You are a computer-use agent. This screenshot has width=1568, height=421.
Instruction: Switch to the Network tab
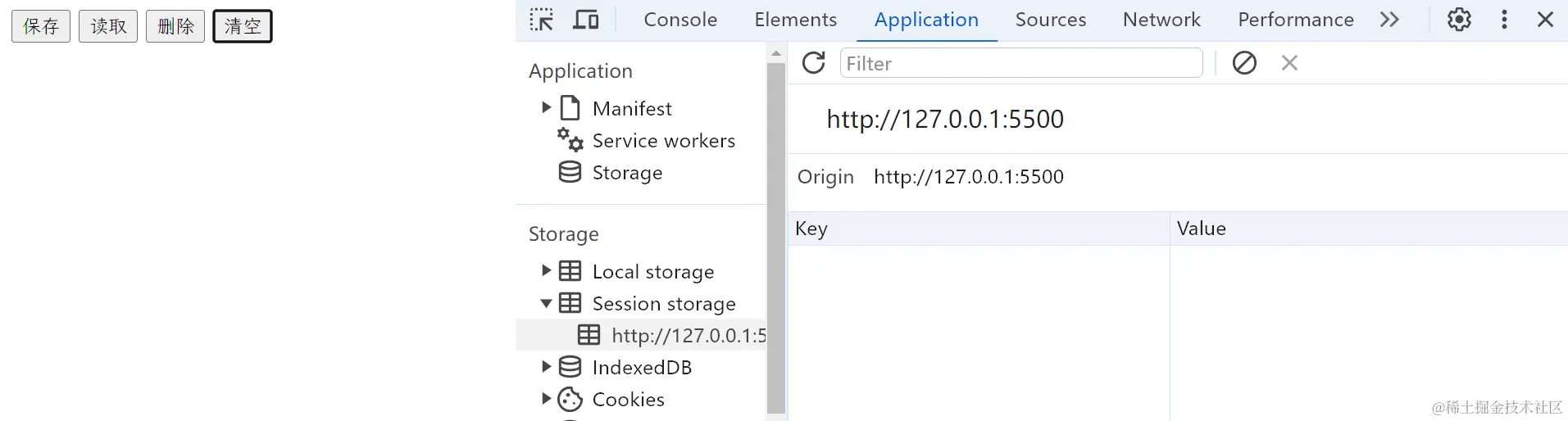point(1161,20)
